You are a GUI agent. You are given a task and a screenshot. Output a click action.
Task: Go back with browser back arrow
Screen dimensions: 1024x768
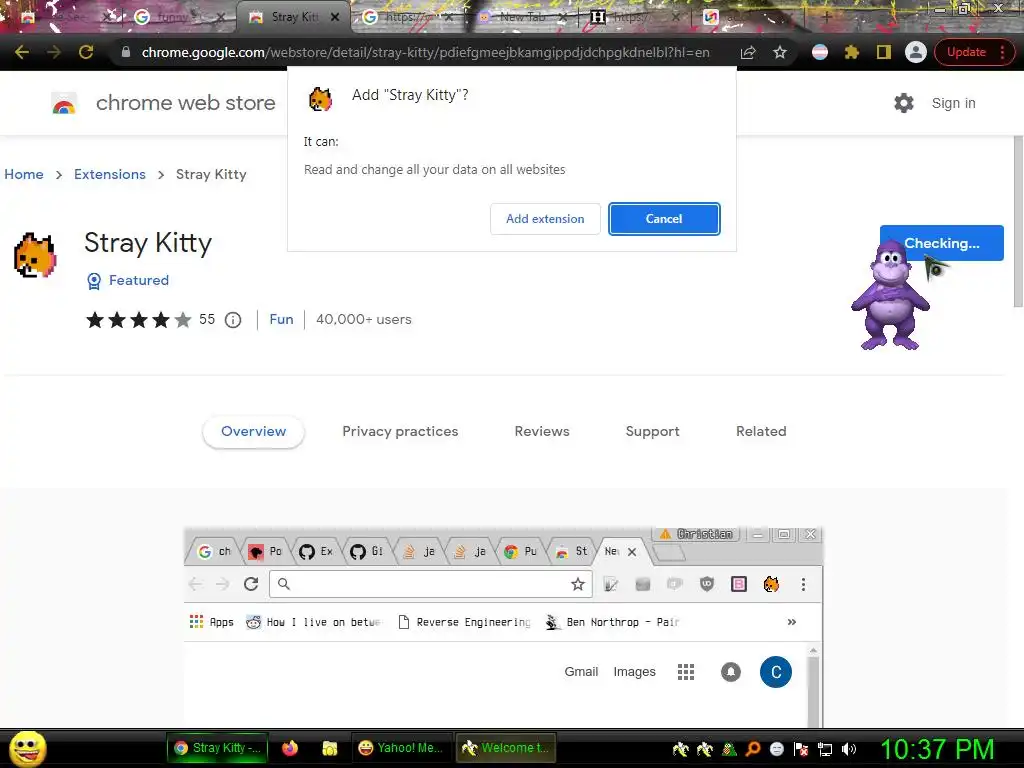22,52
